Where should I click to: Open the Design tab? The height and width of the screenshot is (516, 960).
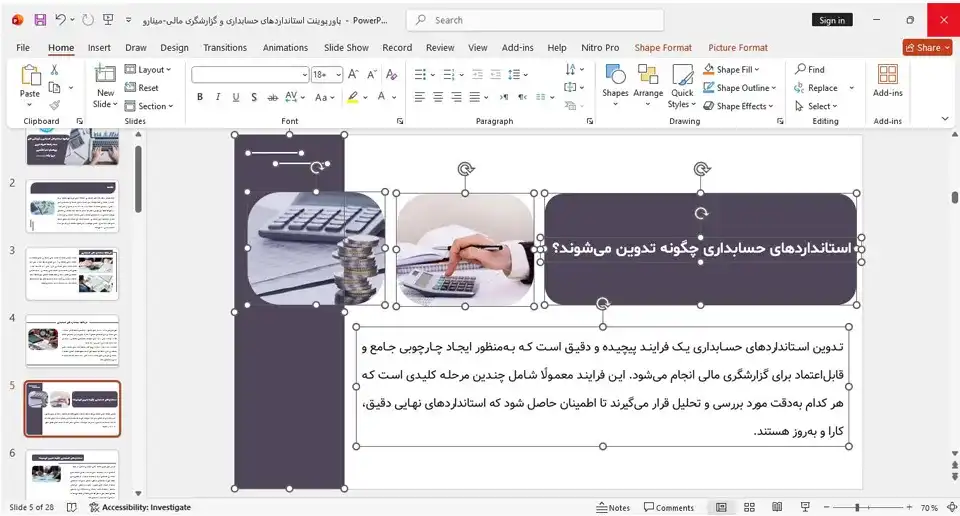[174, 48]
